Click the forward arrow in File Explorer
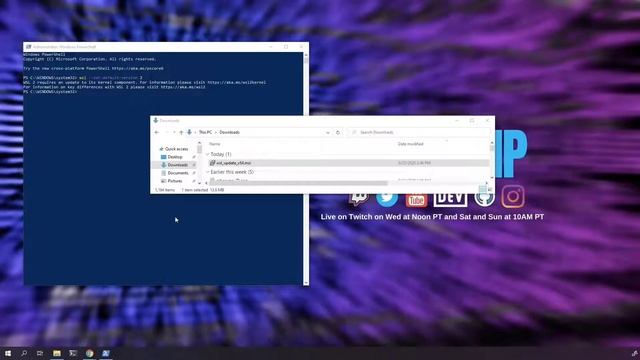 pyautogui.click(x=167, y=132)
